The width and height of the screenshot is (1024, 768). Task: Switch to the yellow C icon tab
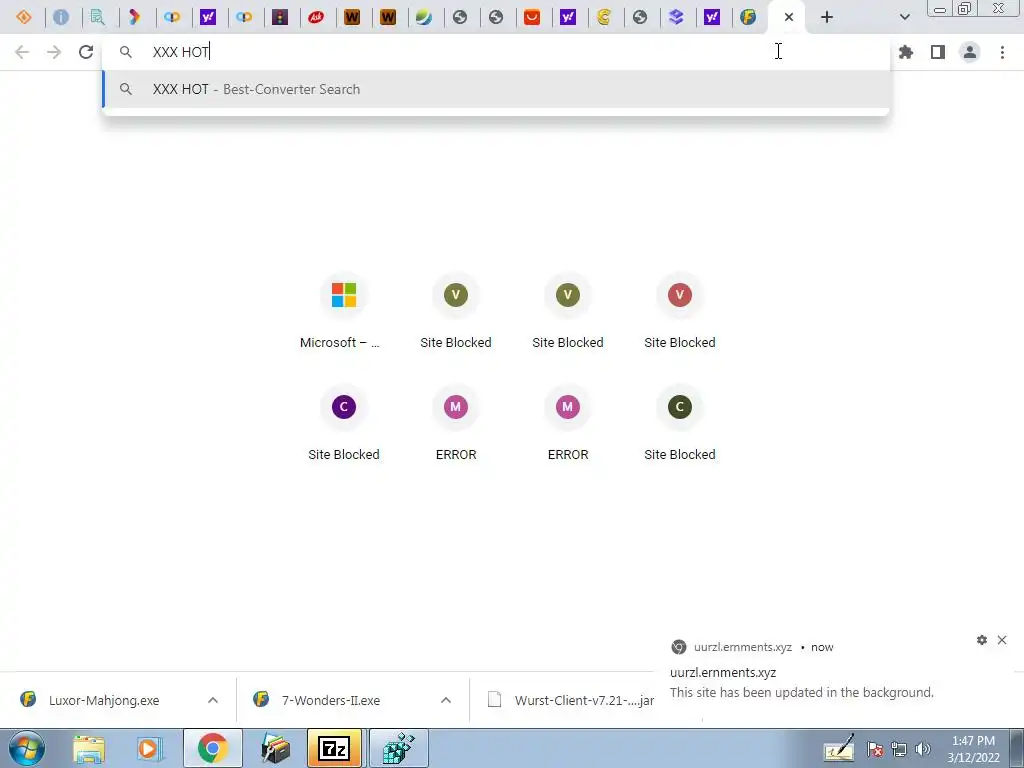(604, 17)
